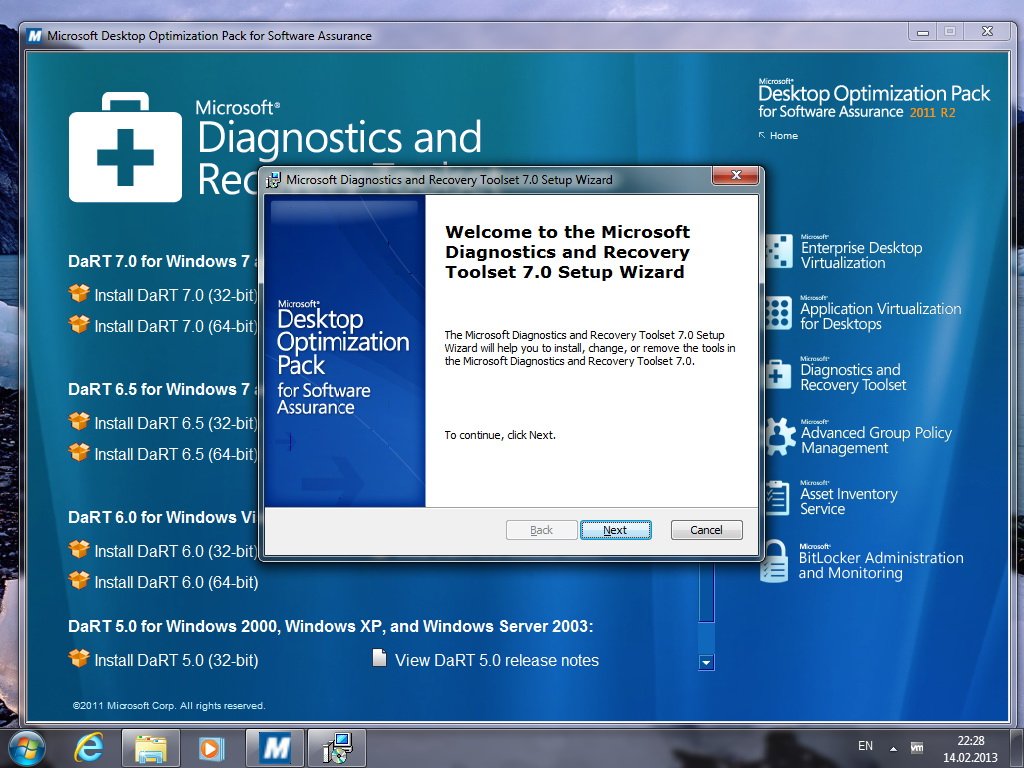Launch Internet Explorer from the taskbar
1024x768 pixels.
(88, 747)
